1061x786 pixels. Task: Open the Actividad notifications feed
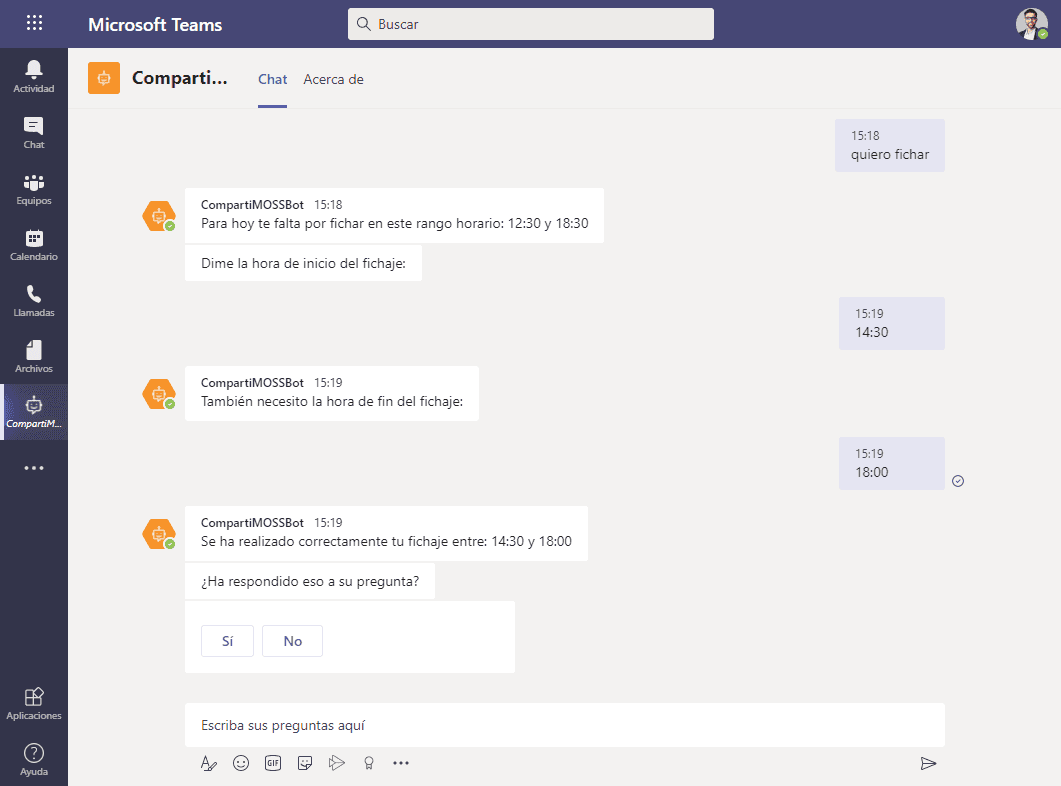34,76
